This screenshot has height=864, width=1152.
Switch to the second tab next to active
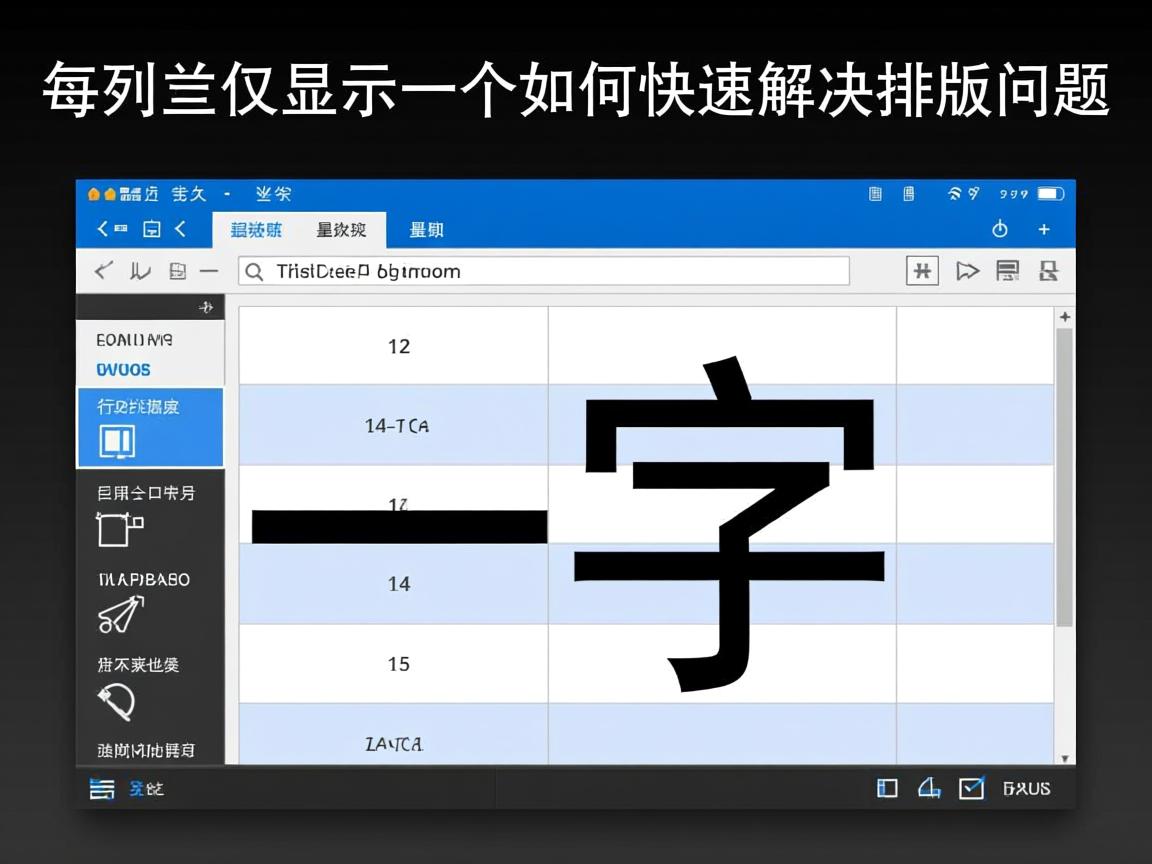[x=341, y=230]
